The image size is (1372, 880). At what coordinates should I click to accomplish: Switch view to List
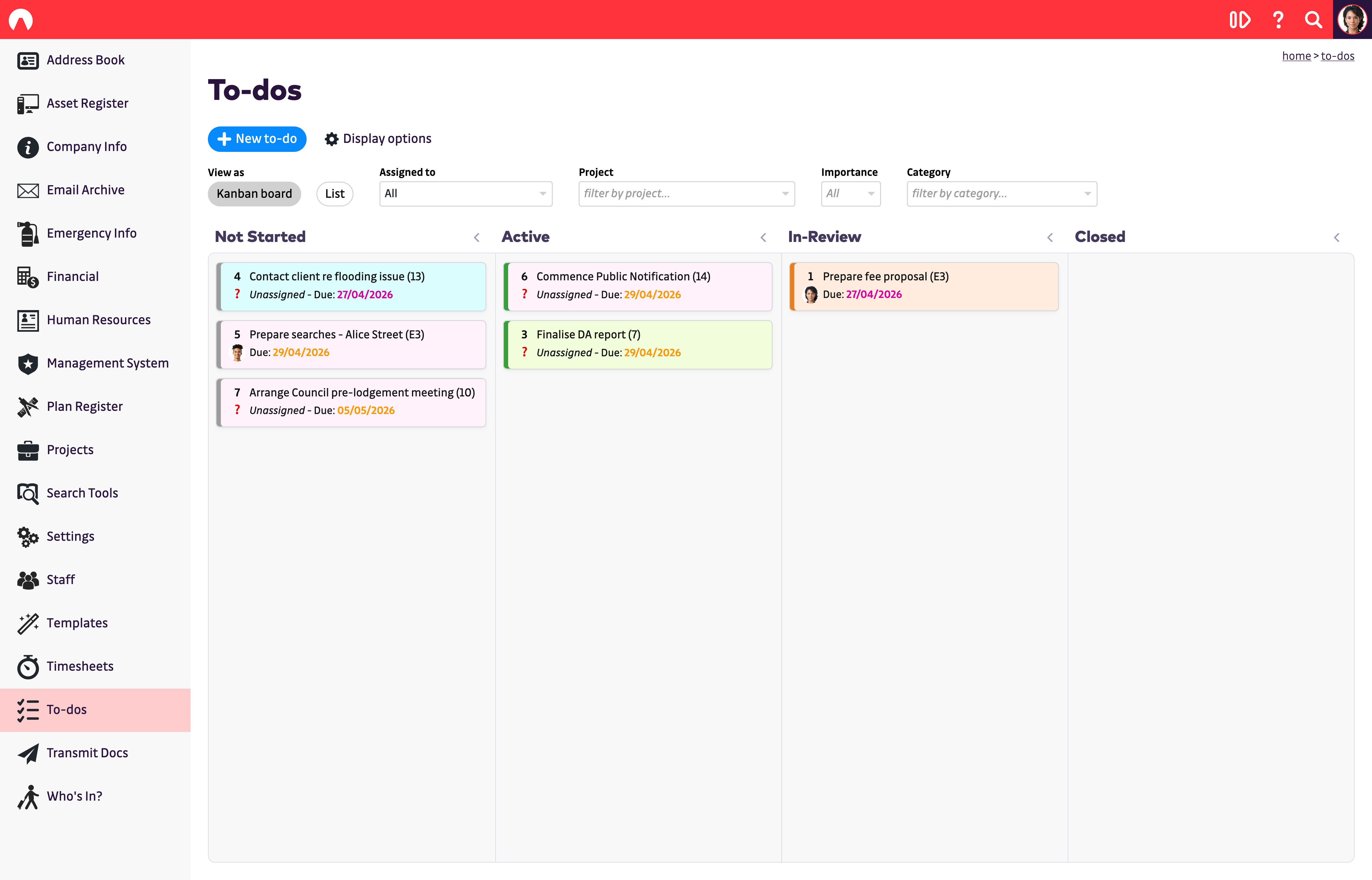coord(334,194)
